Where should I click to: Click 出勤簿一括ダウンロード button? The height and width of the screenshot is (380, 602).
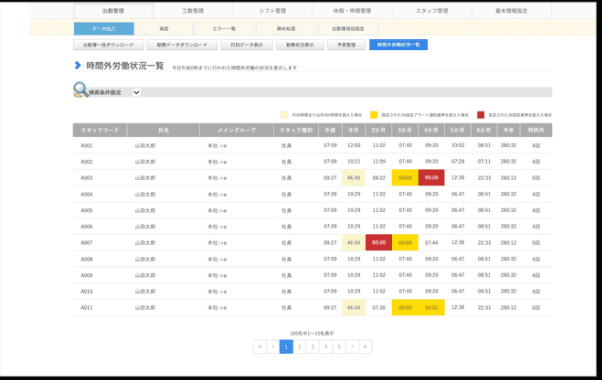(x=108, y=45)
